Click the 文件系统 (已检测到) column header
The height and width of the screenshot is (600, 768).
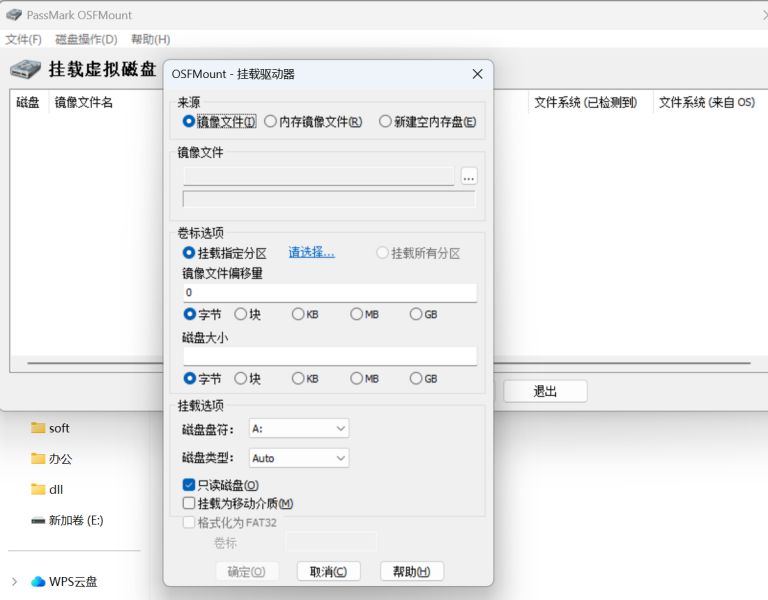[x=586, y=102]
